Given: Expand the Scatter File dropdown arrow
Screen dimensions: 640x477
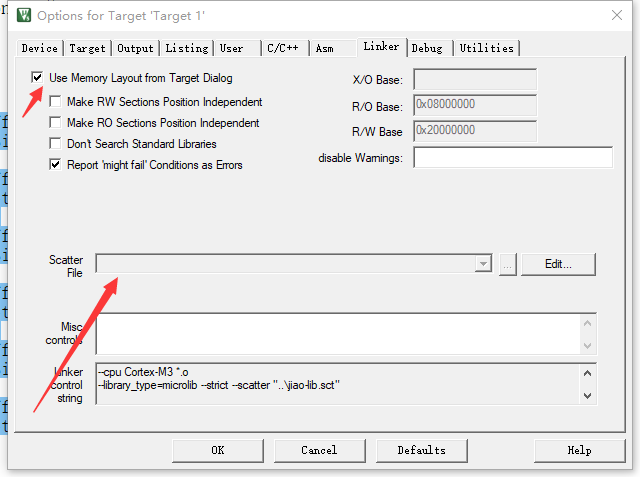Looking at the screenshot, I should click(x=483, y=264).
